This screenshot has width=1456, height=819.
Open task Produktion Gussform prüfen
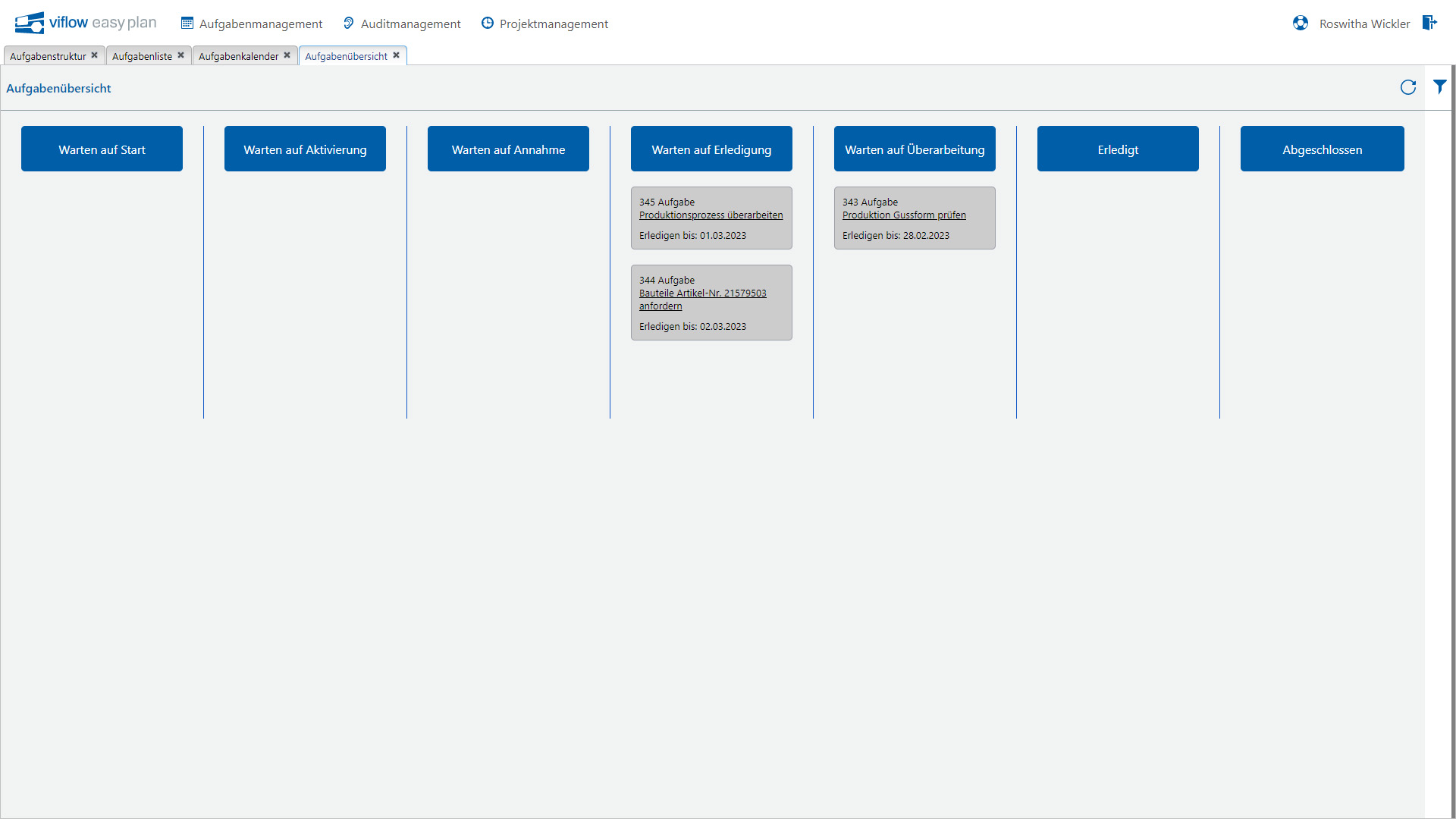tap(904, 215)
